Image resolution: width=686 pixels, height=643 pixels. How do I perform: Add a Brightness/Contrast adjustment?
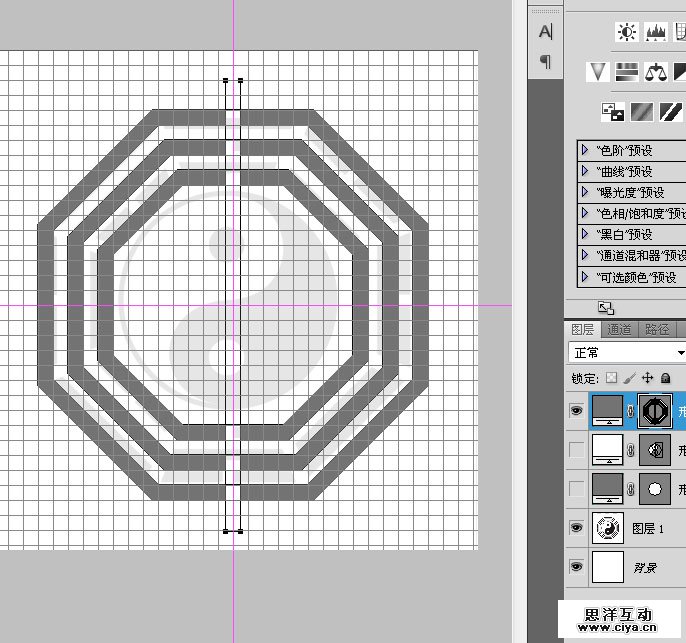(x=627, y=33)
